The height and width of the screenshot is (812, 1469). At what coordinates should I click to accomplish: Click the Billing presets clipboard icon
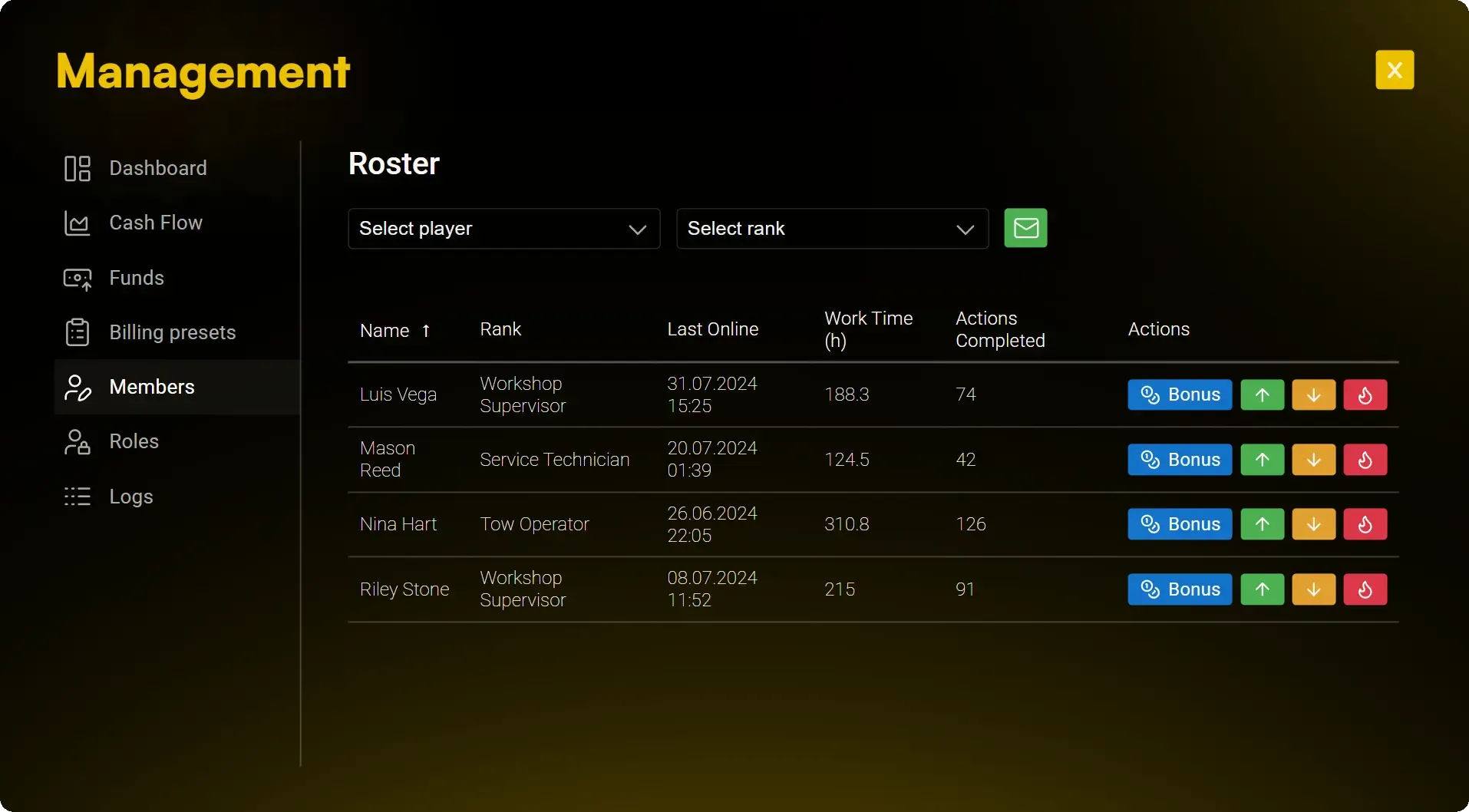pos(78,333)
